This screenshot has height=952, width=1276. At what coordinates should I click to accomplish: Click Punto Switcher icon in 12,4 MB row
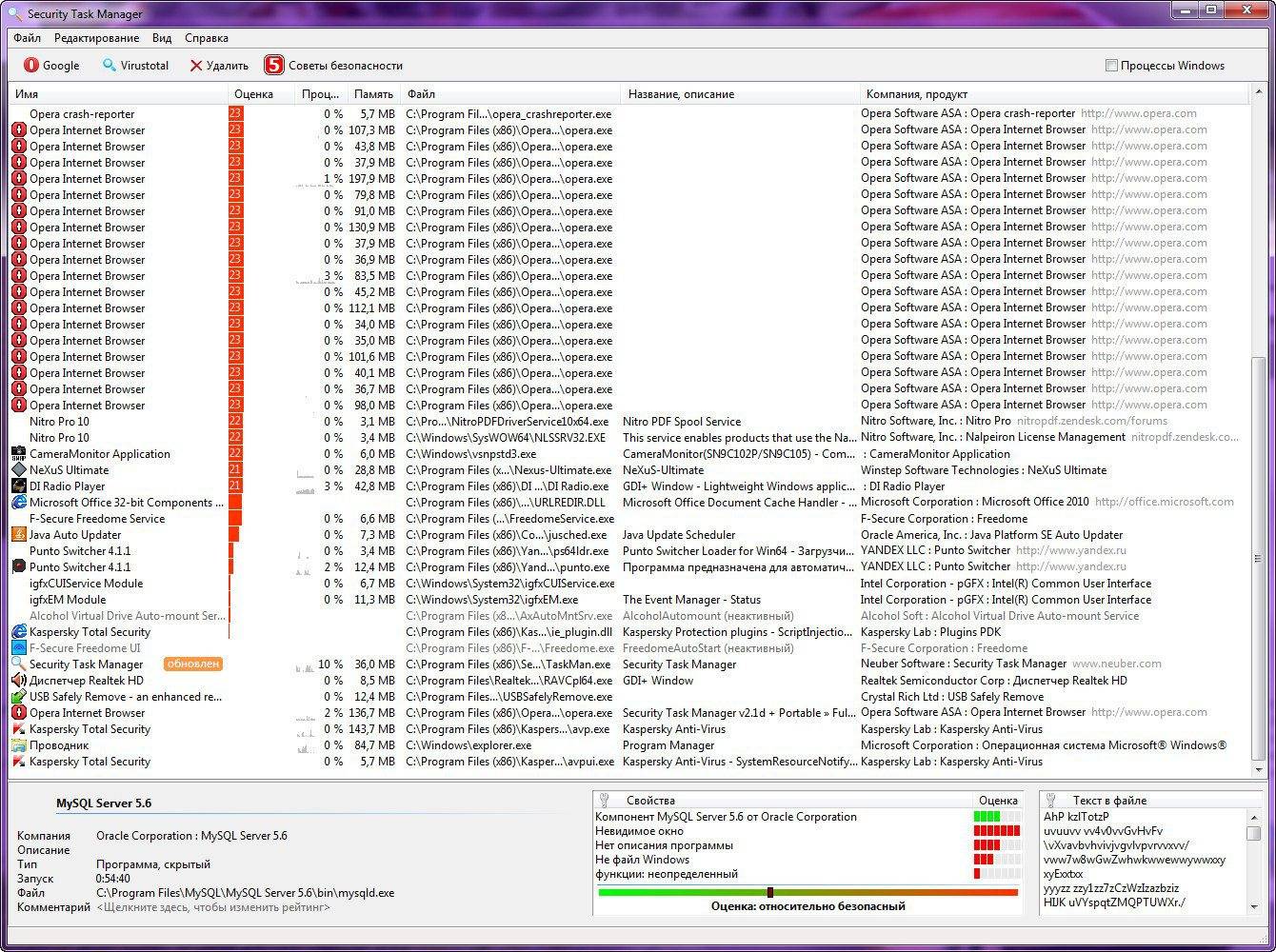coord(18,567)
